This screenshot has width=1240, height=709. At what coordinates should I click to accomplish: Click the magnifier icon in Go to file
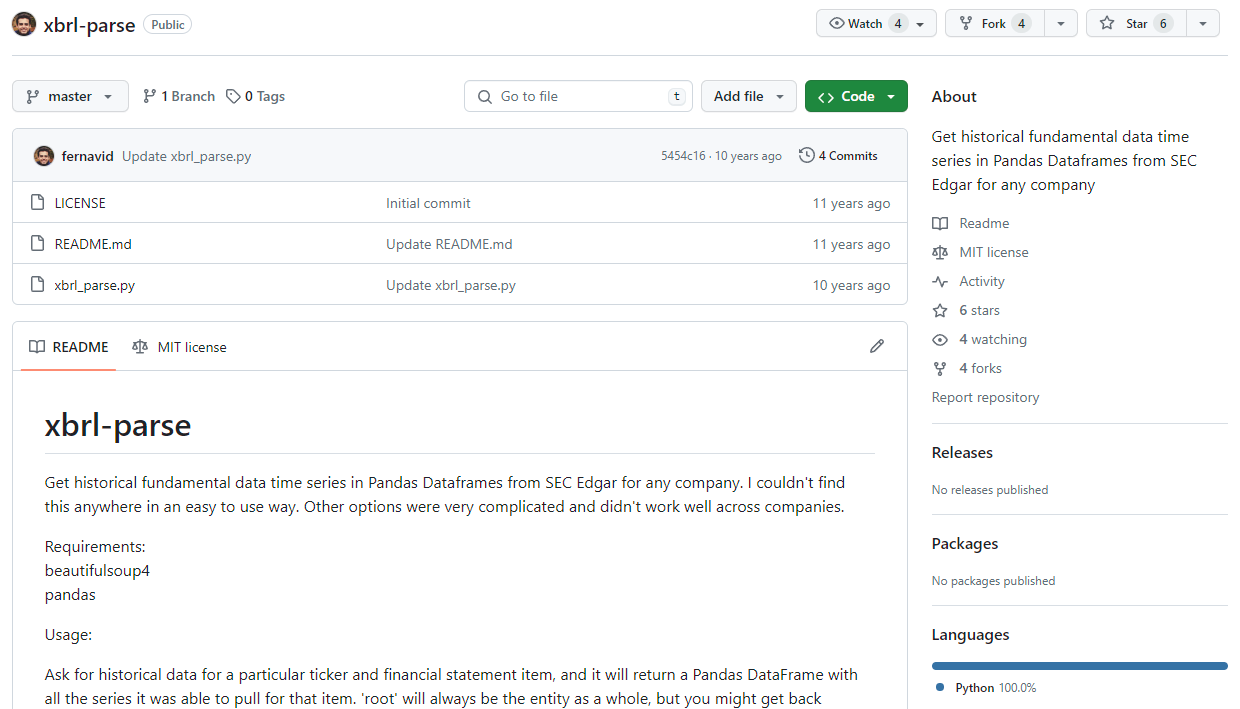pos(485,96)
